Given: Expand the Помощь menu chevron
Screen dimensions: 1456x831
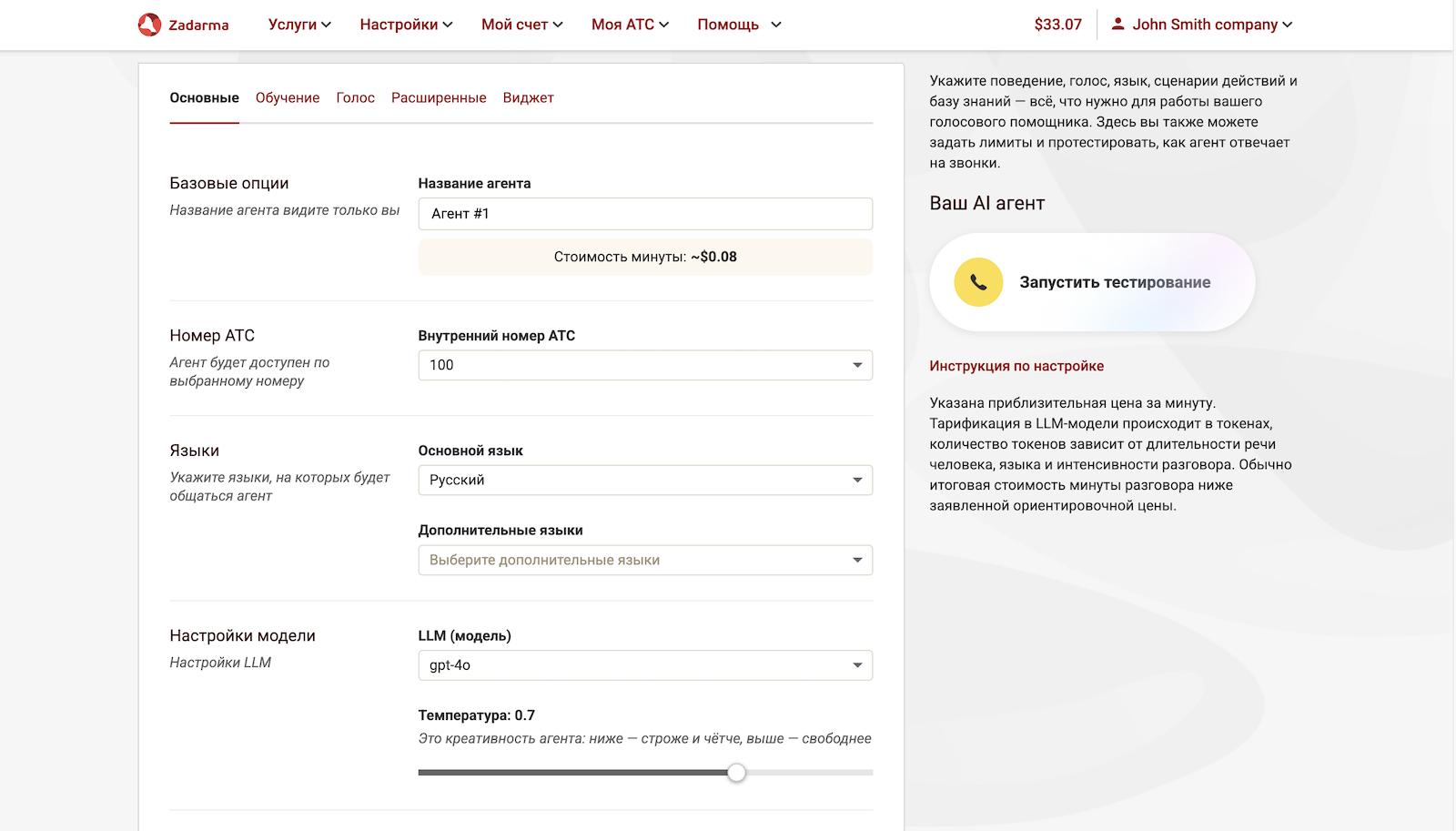Looking at the screenshot, I should 775,25.
